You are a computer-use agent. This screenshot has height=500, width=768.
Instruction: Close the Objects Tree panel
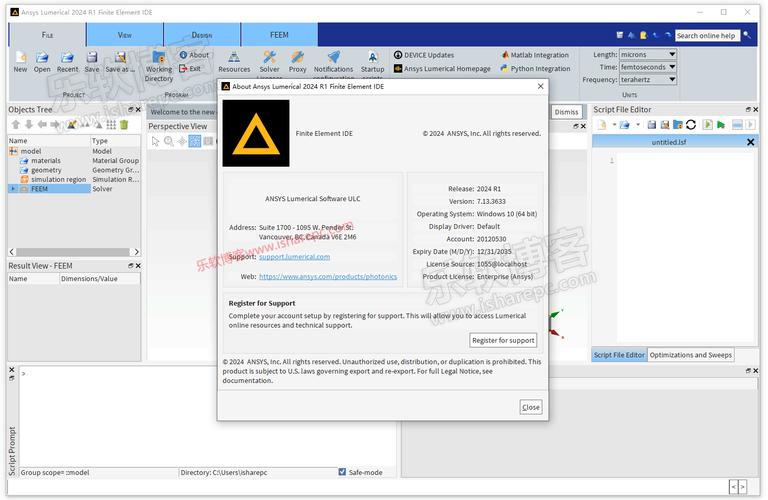(x=138, y=110)
